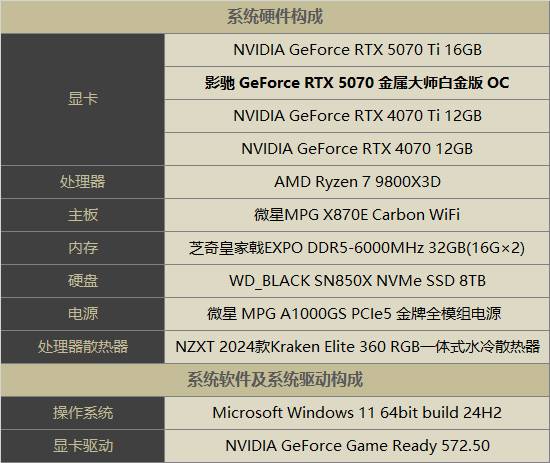
Task: Select the RTX 4070 Ti 12GB cell
Action: pyautogui.click(x=357, y=116)
